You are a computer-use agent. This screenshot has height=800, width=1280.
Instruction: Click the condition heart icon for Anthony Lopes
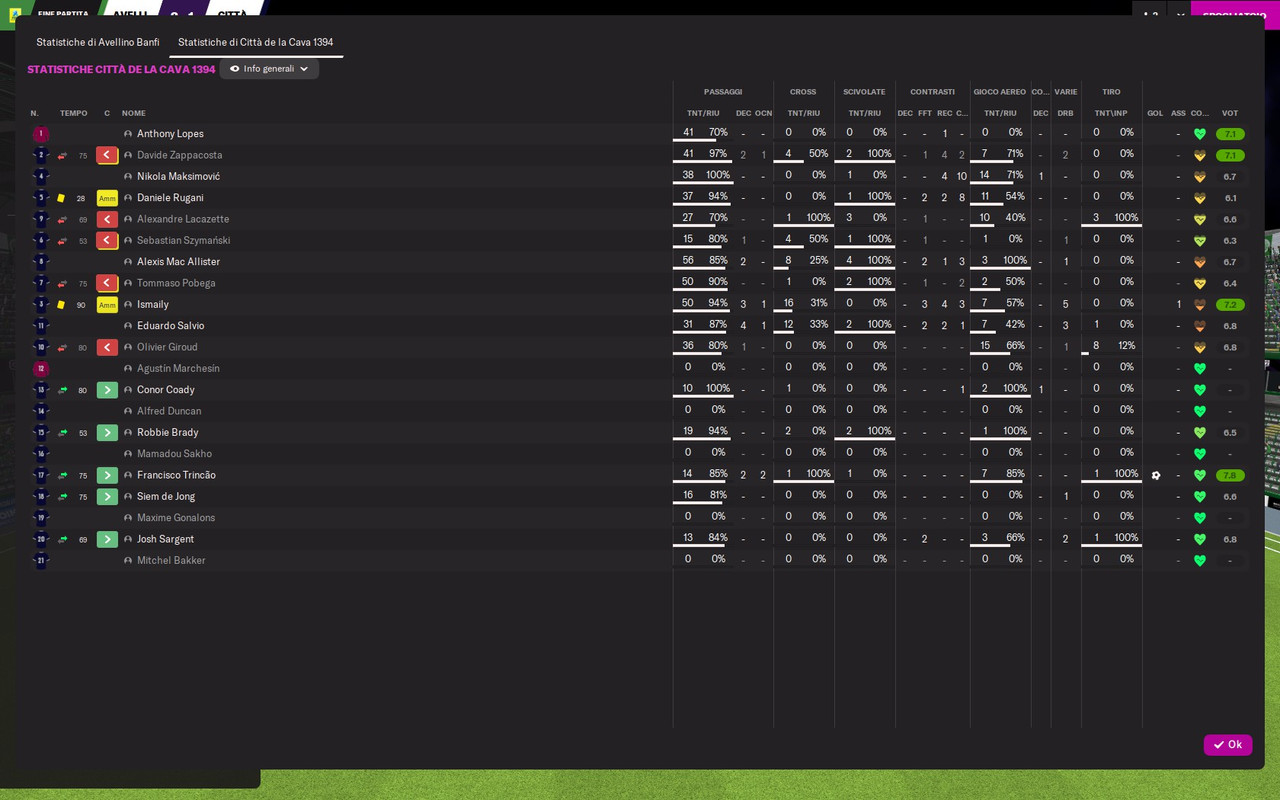[x=1200, y=134]
